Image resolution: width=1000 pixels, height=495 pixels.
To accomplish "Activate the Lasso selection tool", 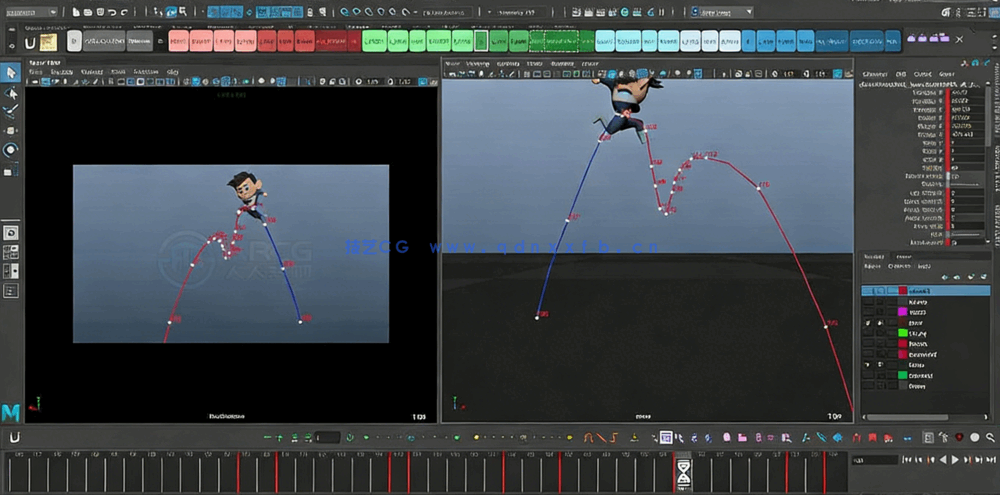I will [x=11, y=93].
